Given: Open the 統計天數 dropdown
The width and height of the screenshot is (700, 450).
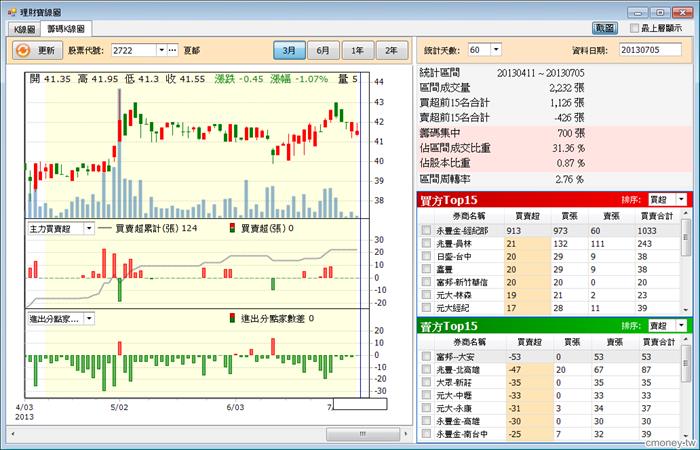Looking at the screenshot, I should [496, 50].
